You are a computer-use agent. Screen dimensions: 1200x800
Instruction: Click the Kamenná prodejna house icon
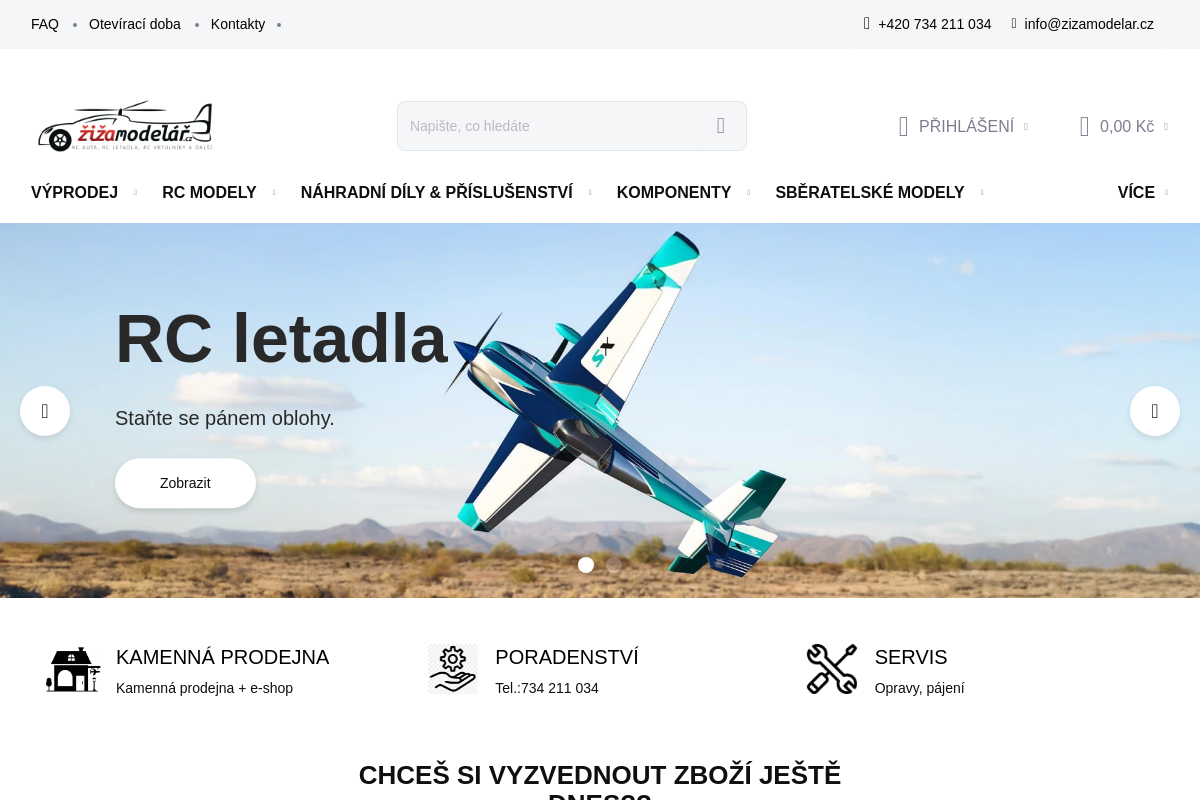pyautogui.click(x=73, y=669)
